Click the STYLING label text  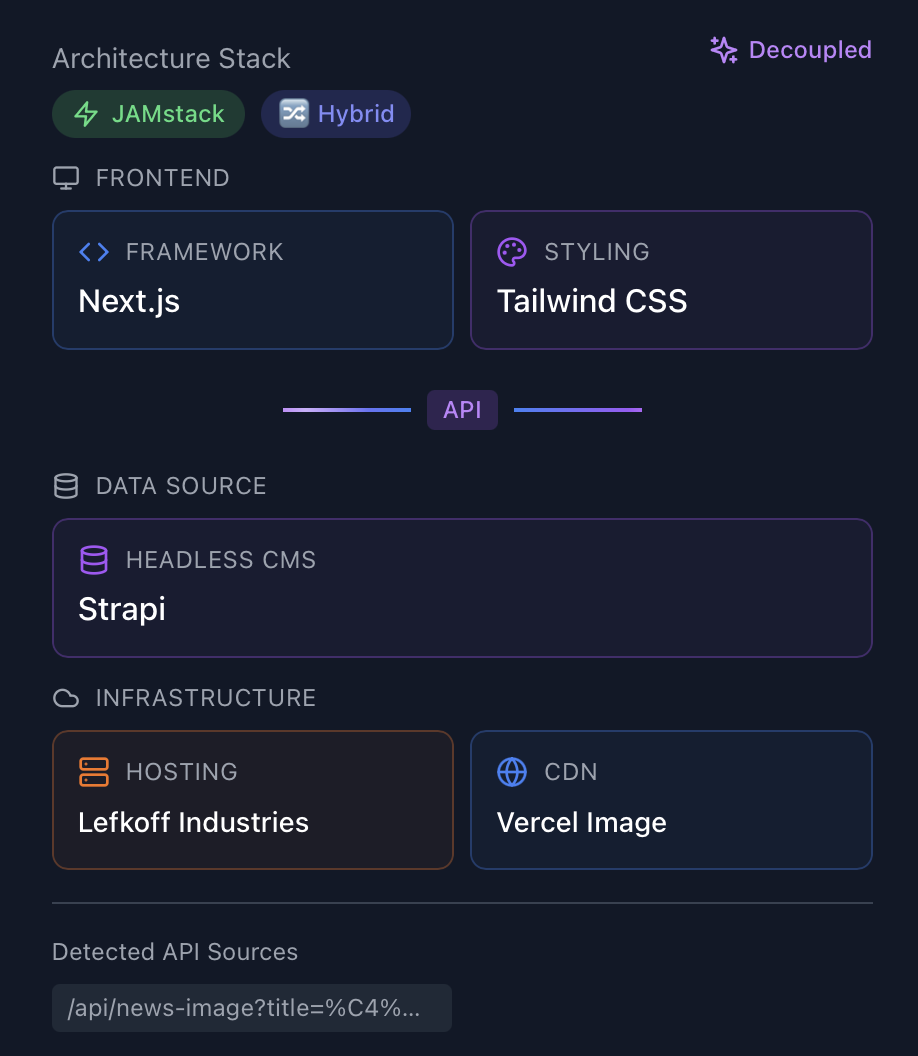click(597, 252)
